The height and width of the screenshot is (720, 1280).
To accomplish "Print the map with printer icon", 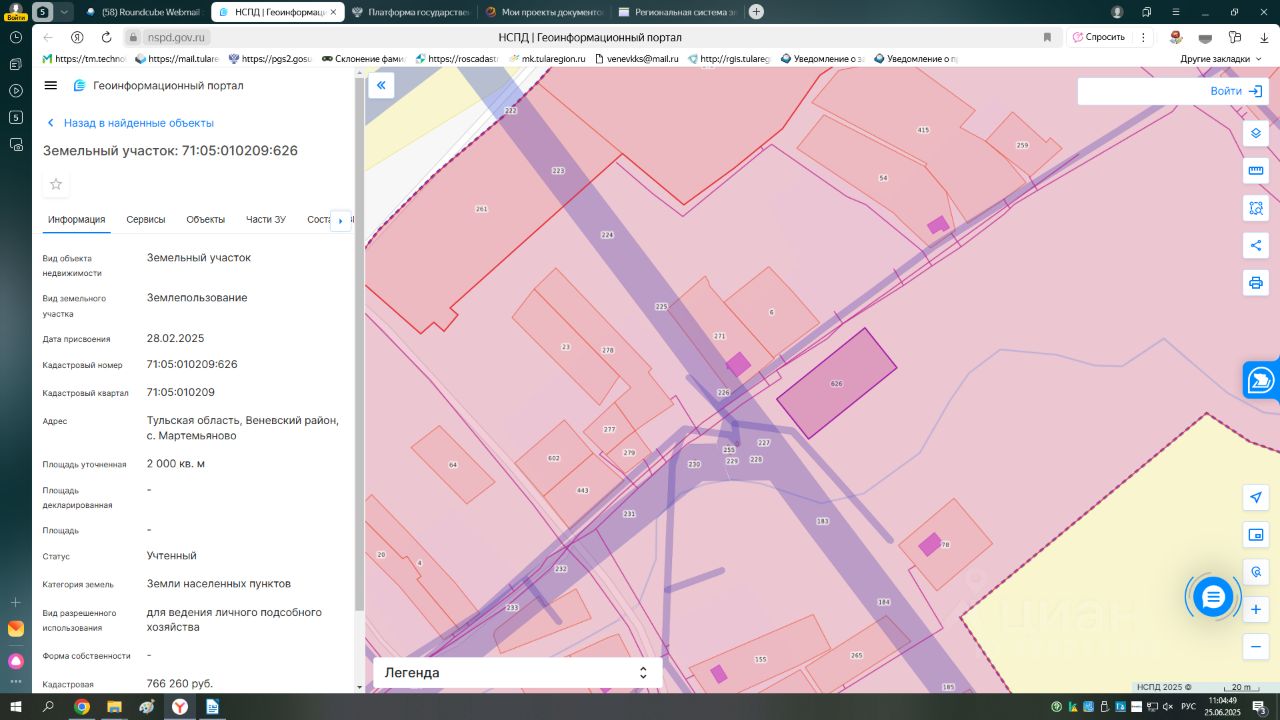I will tap(1256, 283).
